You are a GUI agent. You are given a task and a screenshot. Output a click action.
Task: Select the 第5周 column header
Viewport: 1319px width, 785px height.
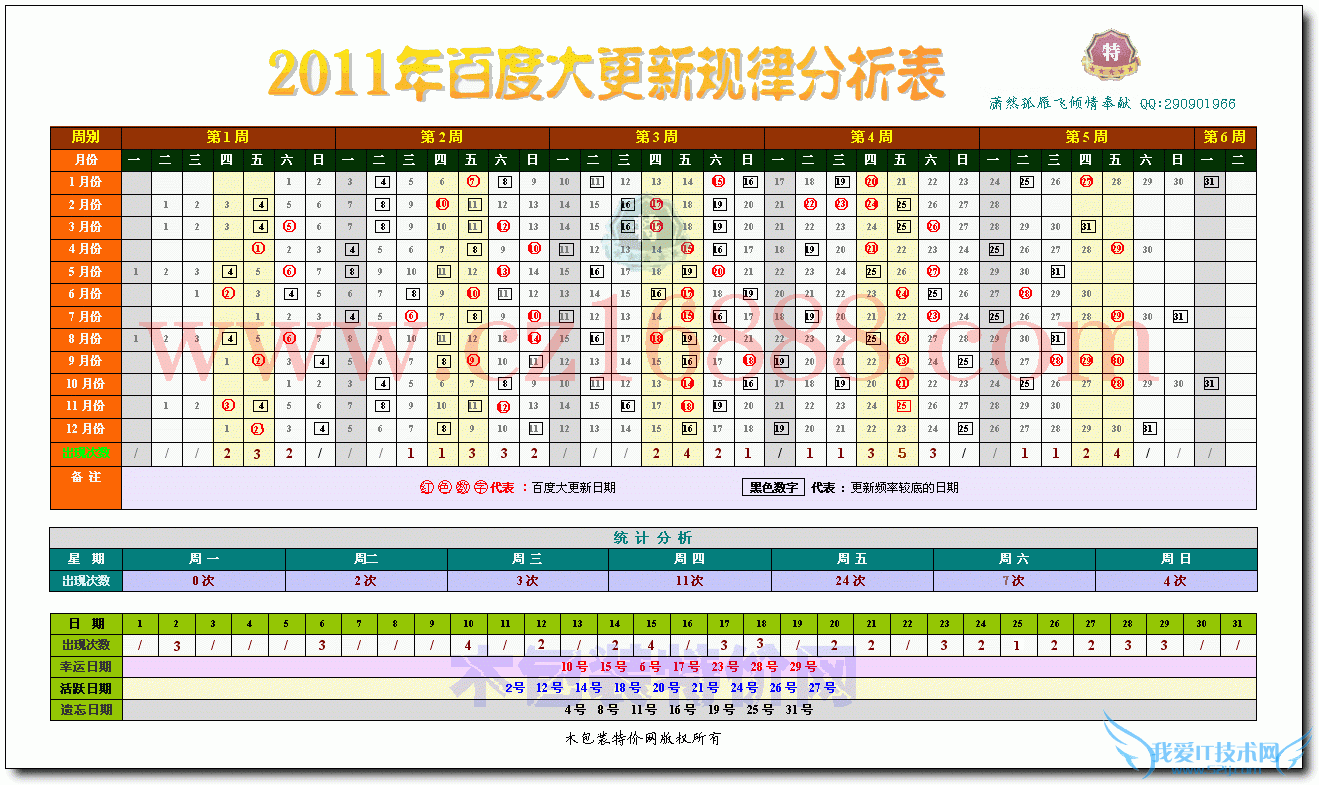1087,137
